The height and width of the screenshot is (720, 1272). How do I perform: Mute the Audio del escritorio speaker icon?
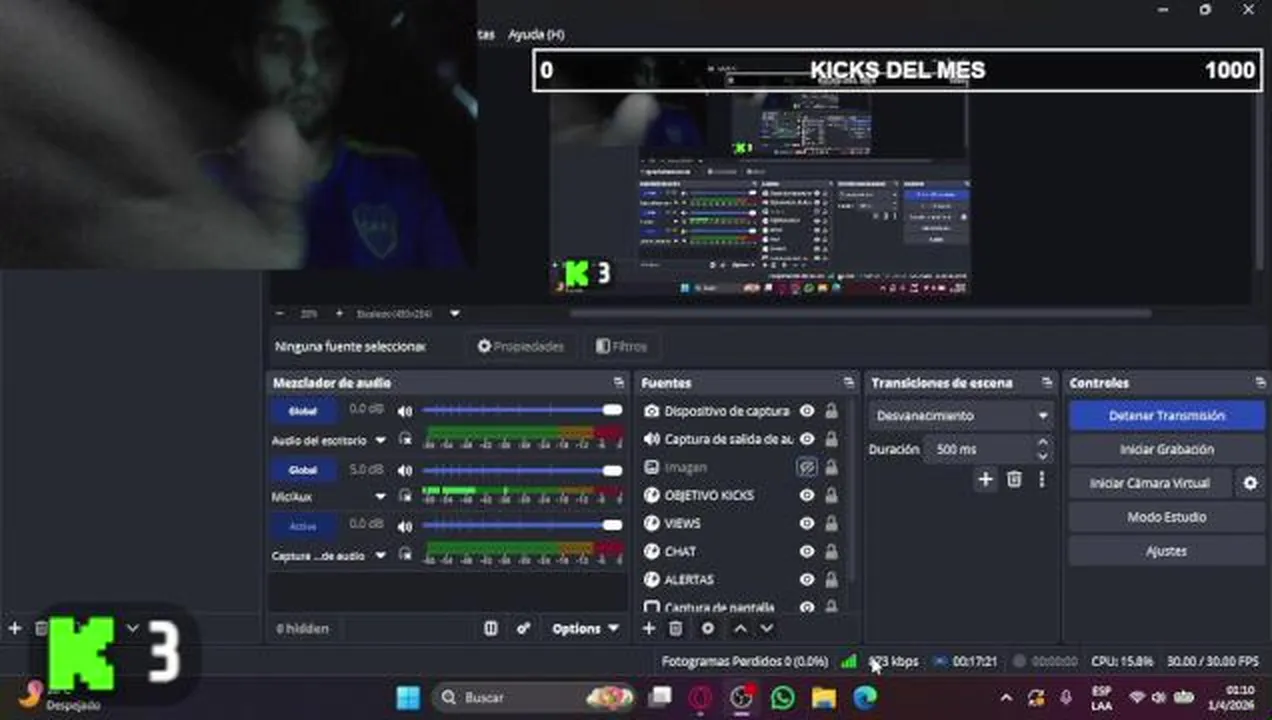(405, 411)
